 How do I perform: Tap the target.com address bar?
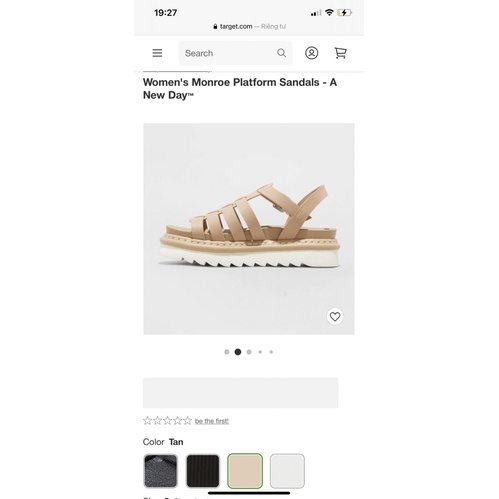pyautogui.click(x=249, y=26)
